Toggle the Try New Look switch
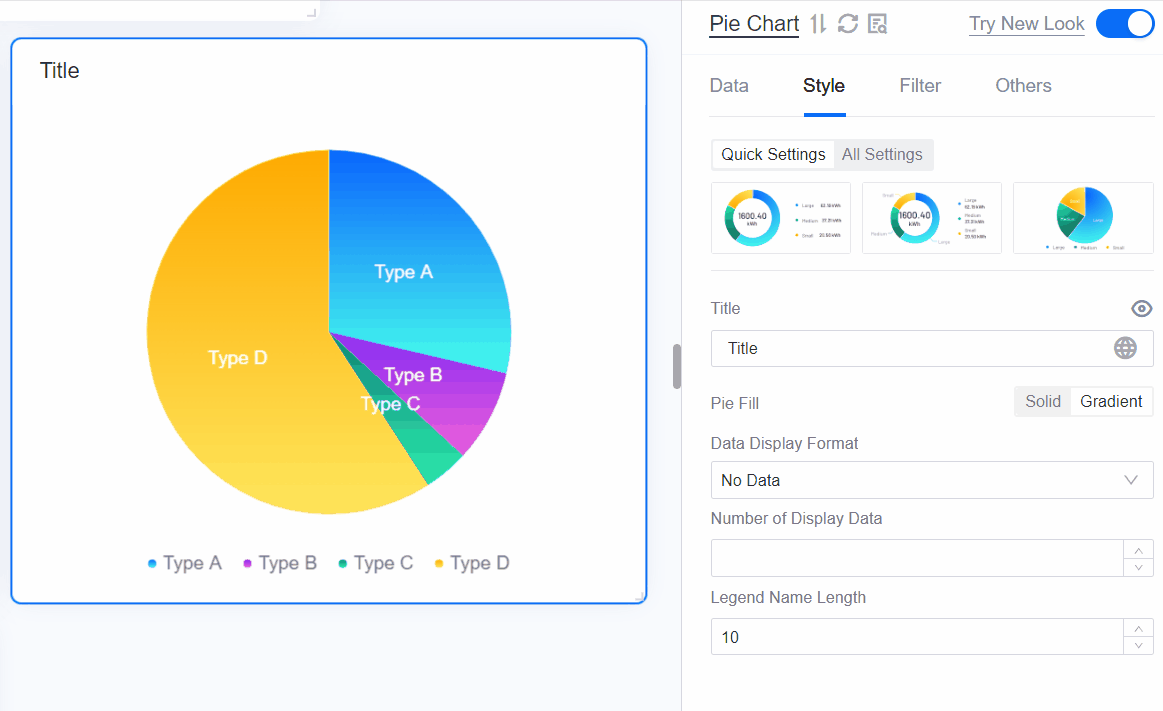The width and height of the screenshot is (1163, 711). tap(1125, 24)
